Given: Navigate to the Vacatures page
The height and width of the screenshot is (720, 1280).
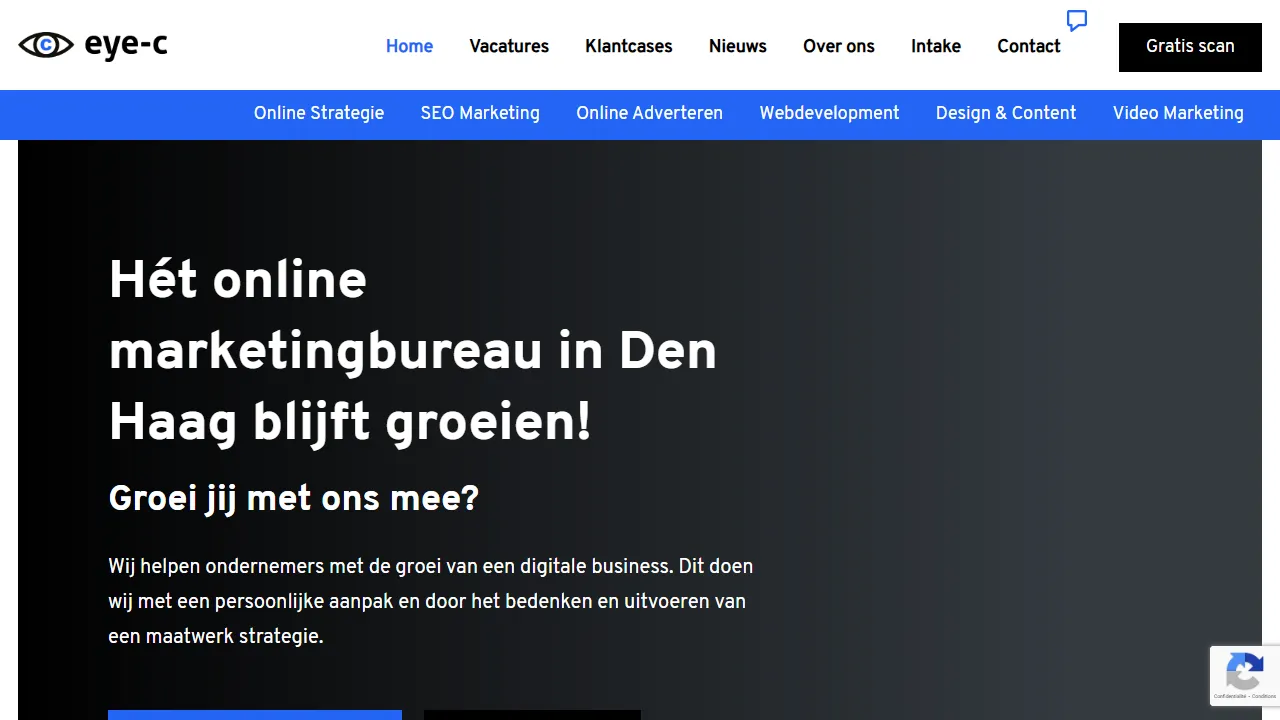Looking at the screenshot, I should point(509,46).
